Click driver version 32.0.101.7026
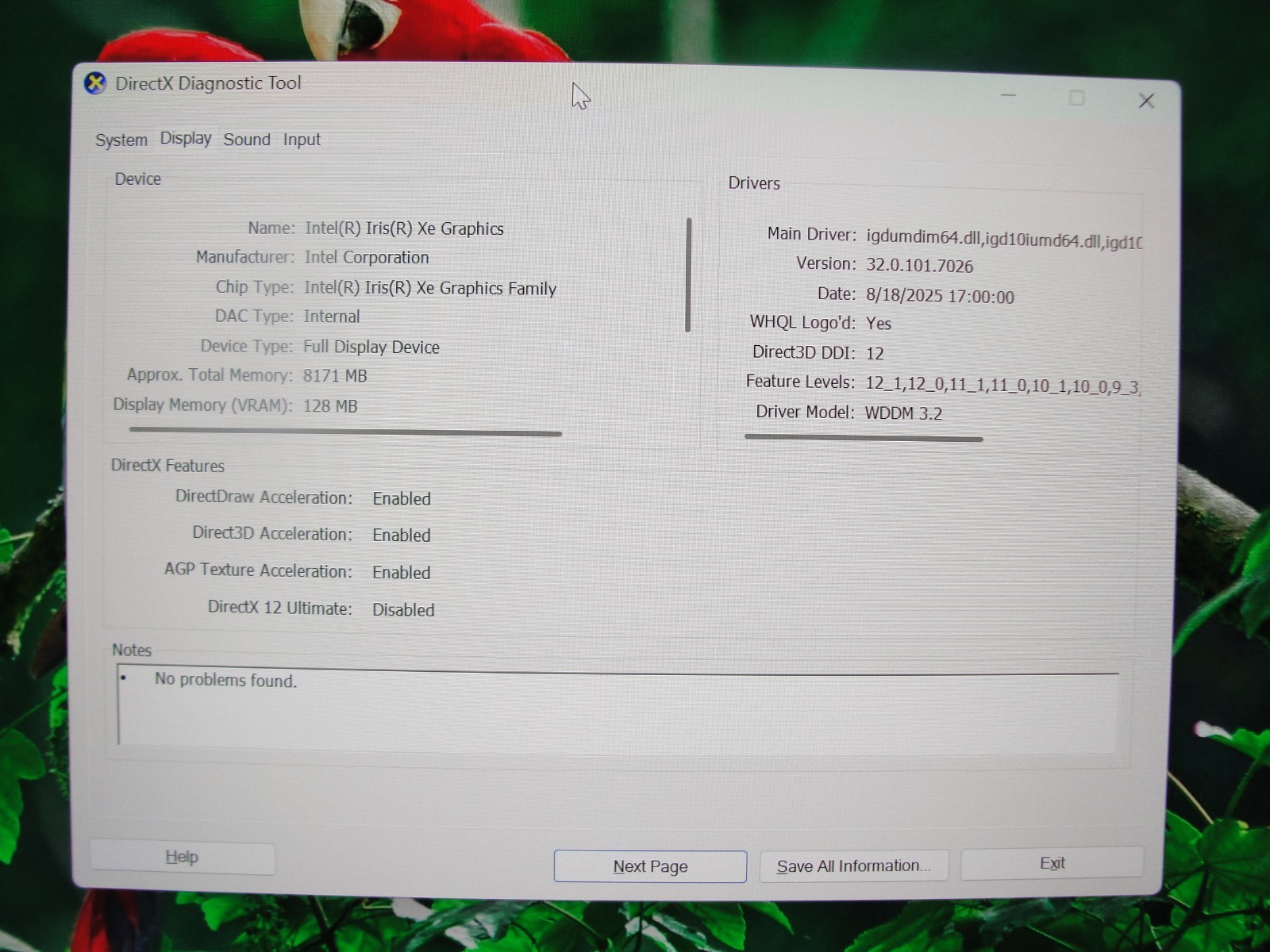The height and width of the screenshot is (952, 1270). pos(919,266)
